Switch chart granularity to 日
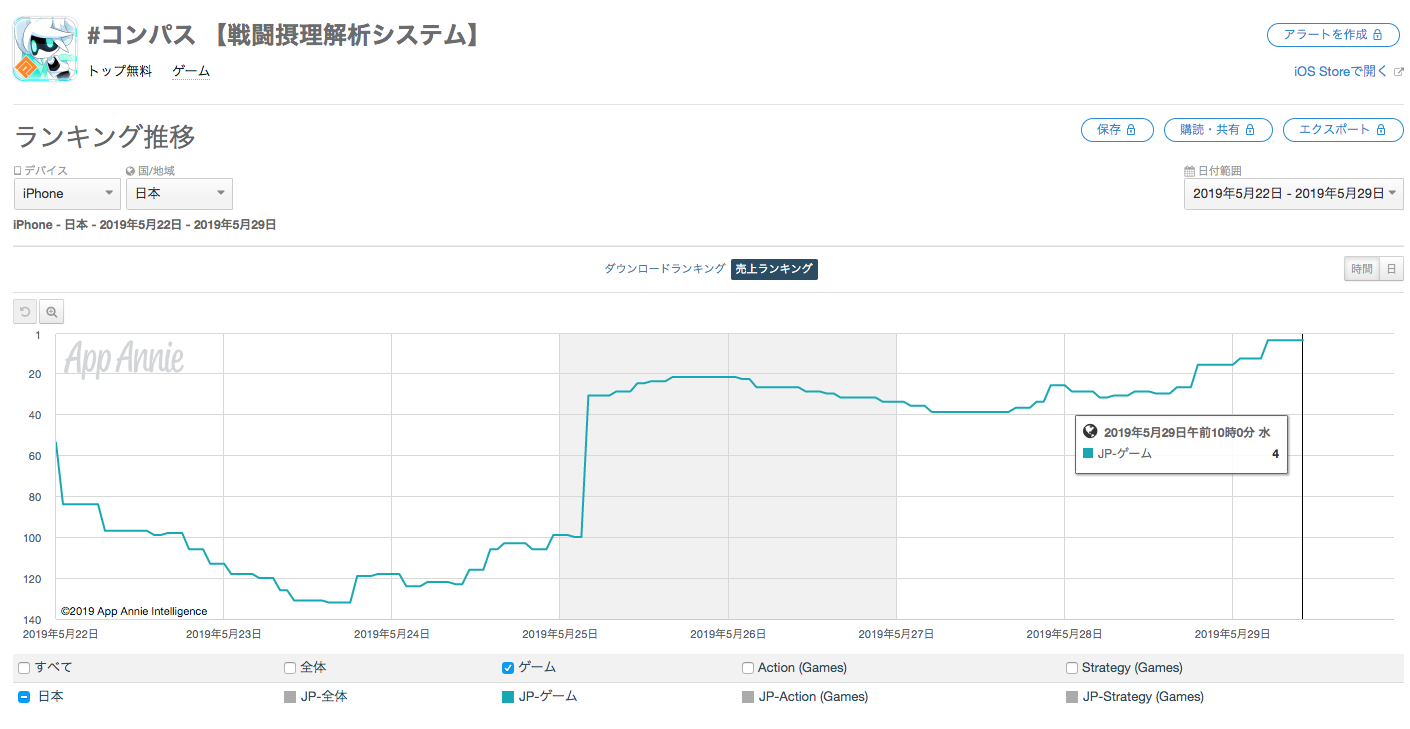1410x729 pixels. (1391, 269)
